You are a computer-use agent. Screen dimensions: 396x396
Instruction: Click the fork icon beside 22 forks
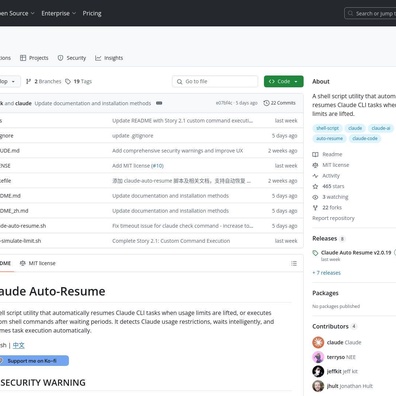(315, 208)
